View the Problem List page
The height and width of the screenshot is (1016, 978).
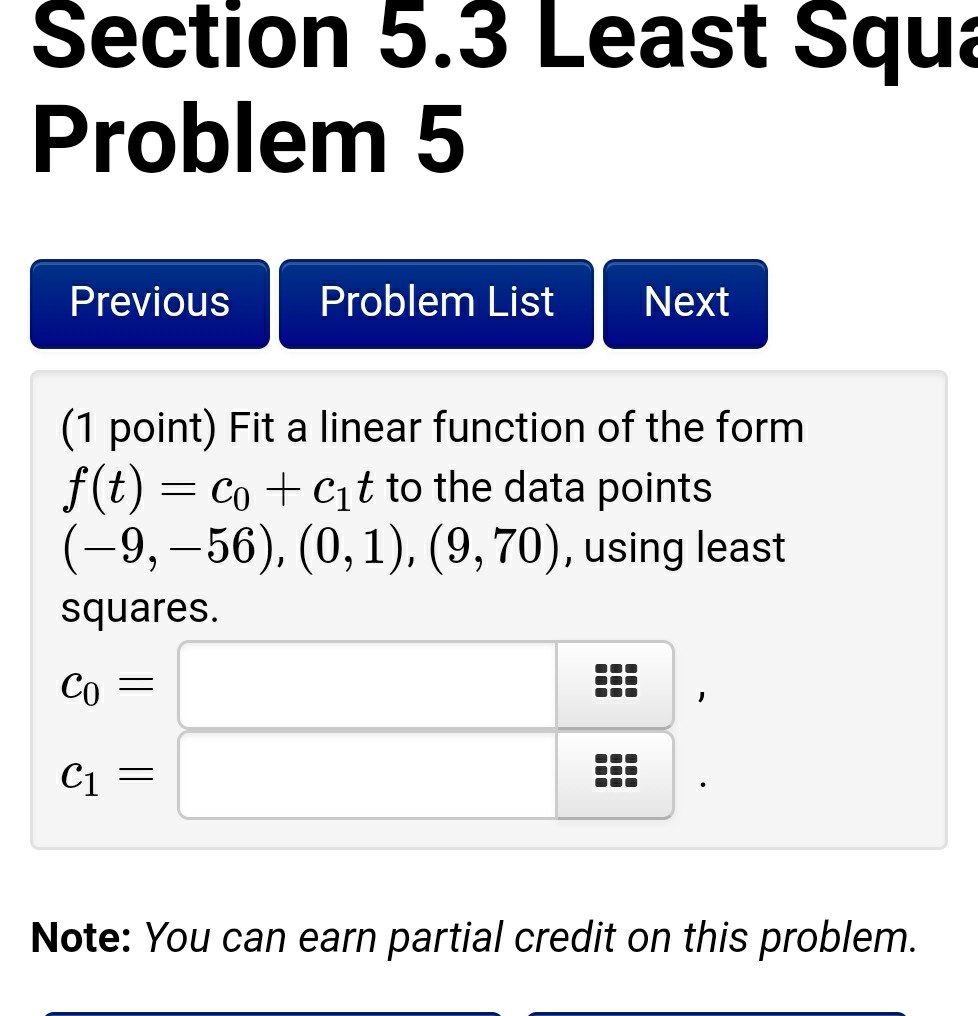tap(436, 302)
